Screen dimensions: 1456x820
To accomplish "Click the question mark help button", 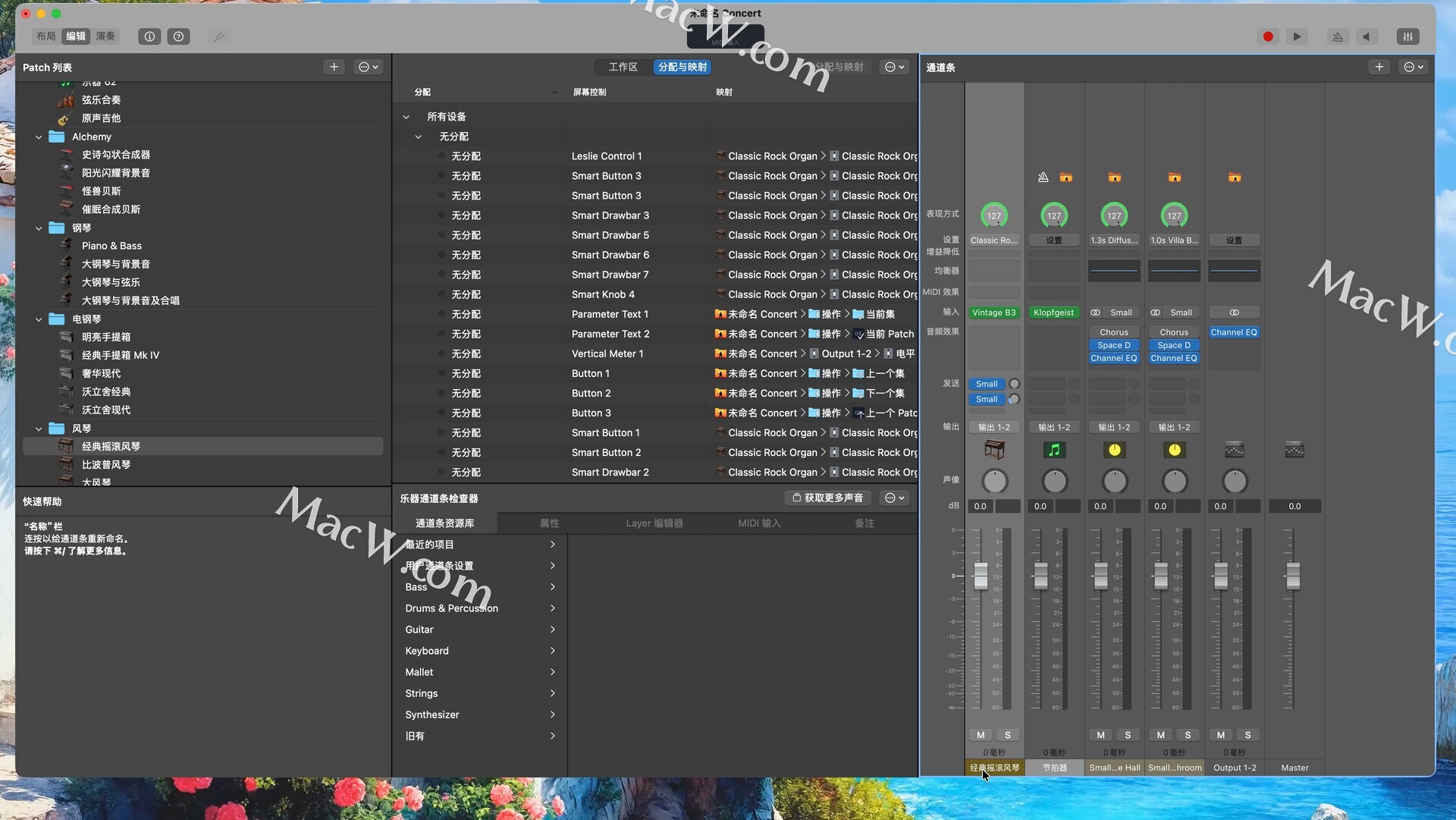I will click(178, 36).
